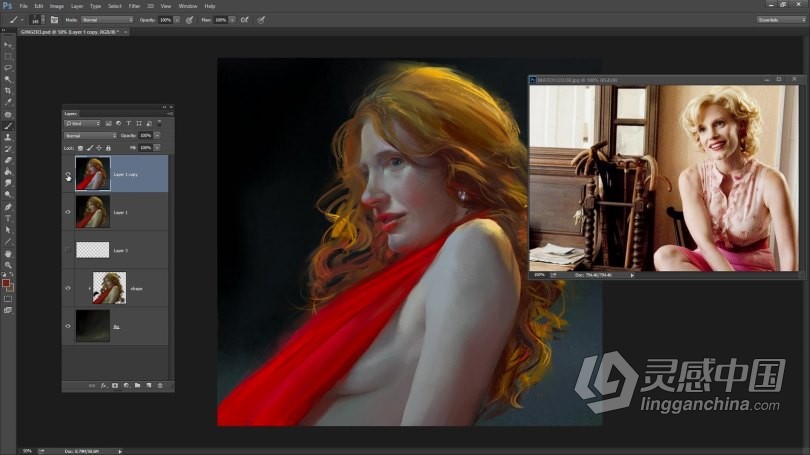The width and height of the screenshot is (810, 455).
Task: Select the Clone Stamp tool
Action: click(8, 137)
